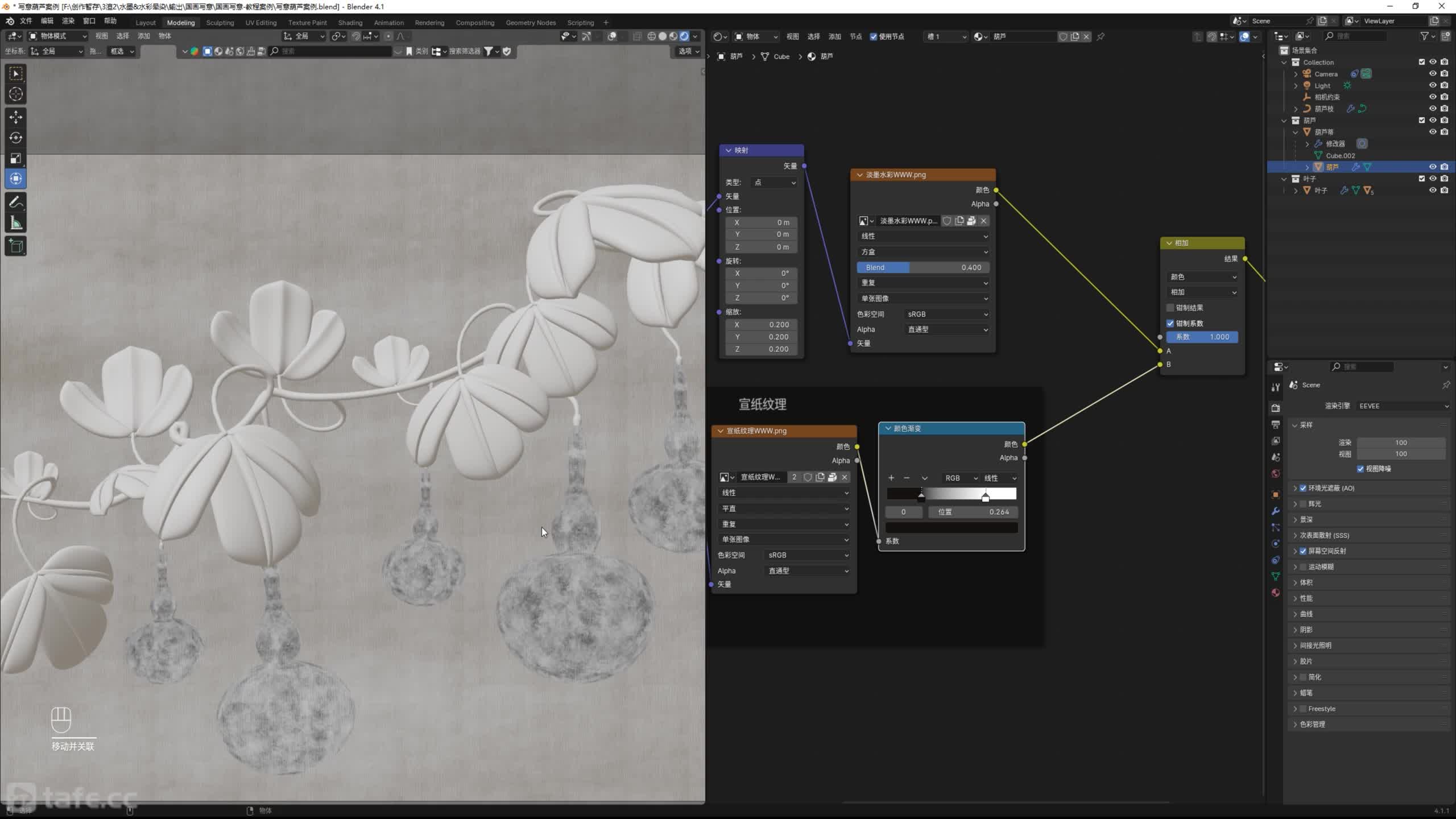Click the plus button in 颜色渐变 node
The width and height of the screenshot is (1456, 819).
891,478
